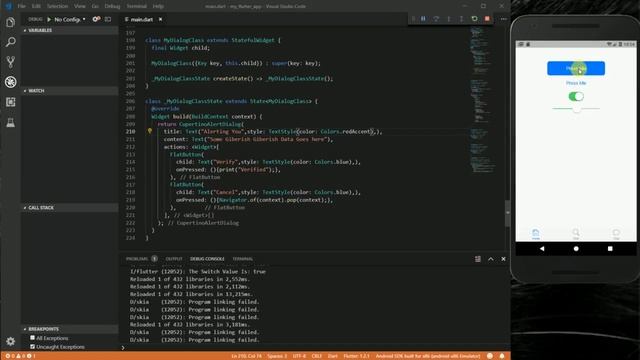Click the Dart language mode status item

[x=333, y=356]
